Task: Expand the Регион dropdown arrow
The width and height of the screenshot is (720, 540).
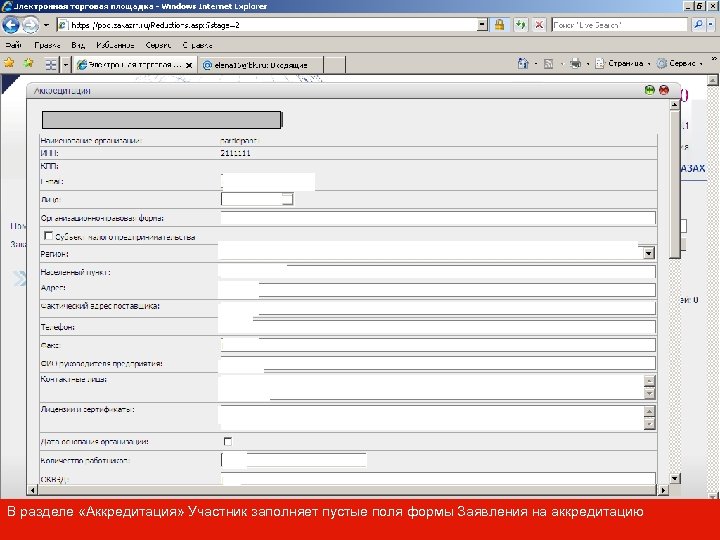Action: tap(648, 253)
